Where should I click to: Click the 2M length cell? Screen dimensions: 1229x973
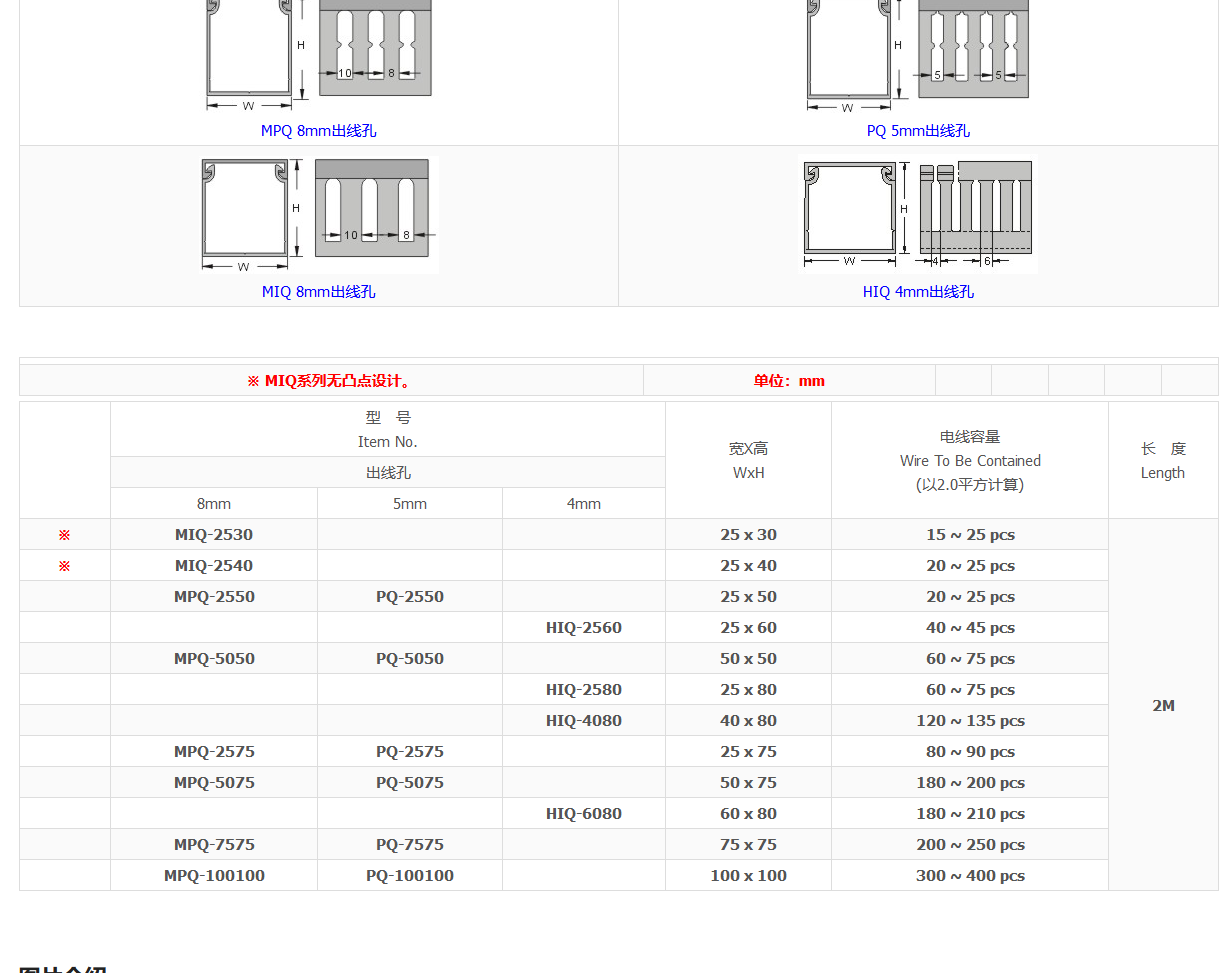pyautogui.click(x=1163, y=706)
